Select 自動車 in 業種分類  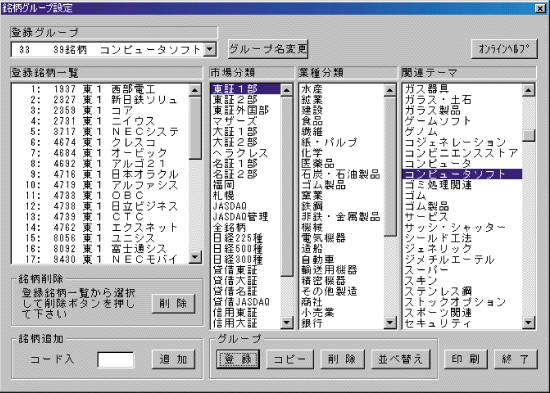click(x=342, y=259)
